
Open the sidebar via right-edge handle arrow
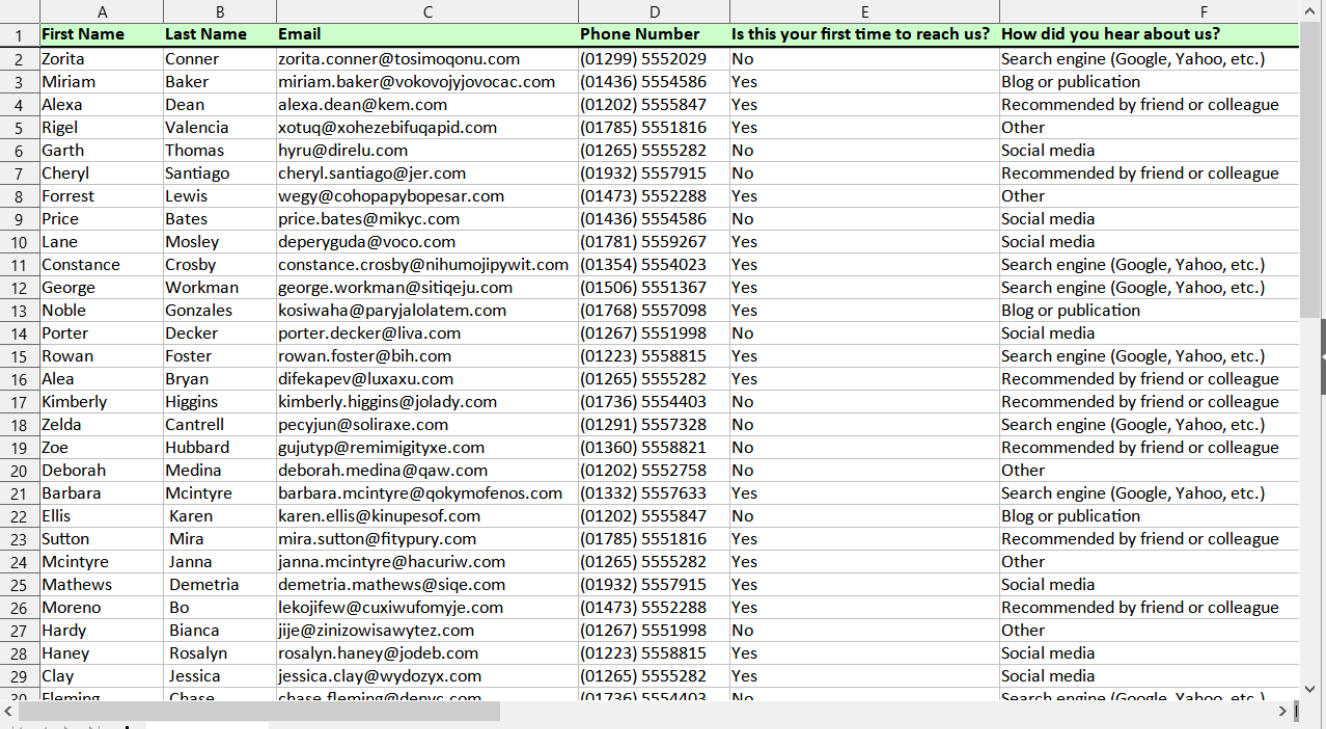tap(1323, 357)
